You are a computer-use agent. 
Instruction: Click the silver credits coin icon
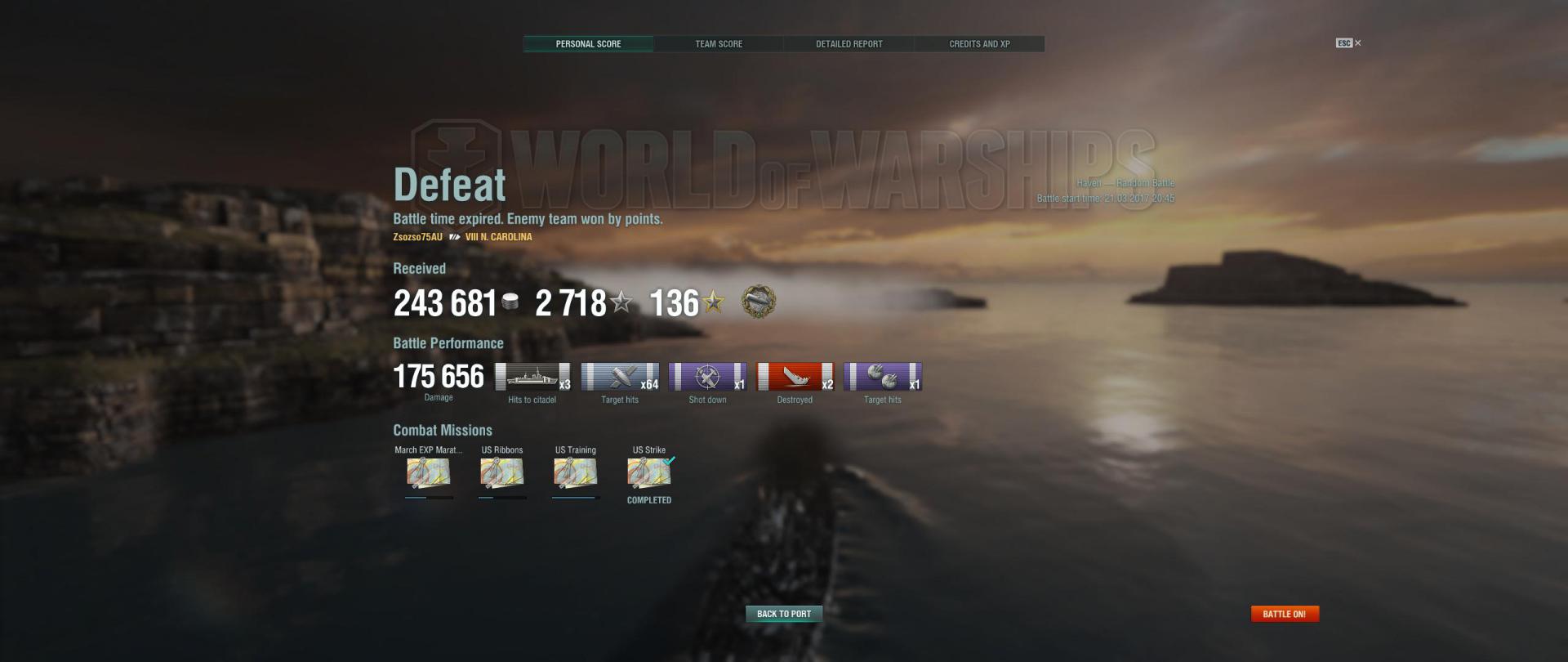(x=510, y=302)
